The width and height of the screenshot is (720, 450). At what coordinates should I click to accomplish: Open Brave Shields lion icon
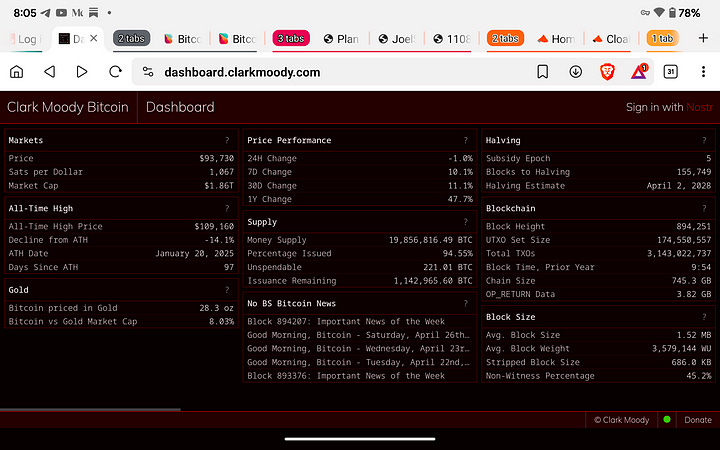607,72
